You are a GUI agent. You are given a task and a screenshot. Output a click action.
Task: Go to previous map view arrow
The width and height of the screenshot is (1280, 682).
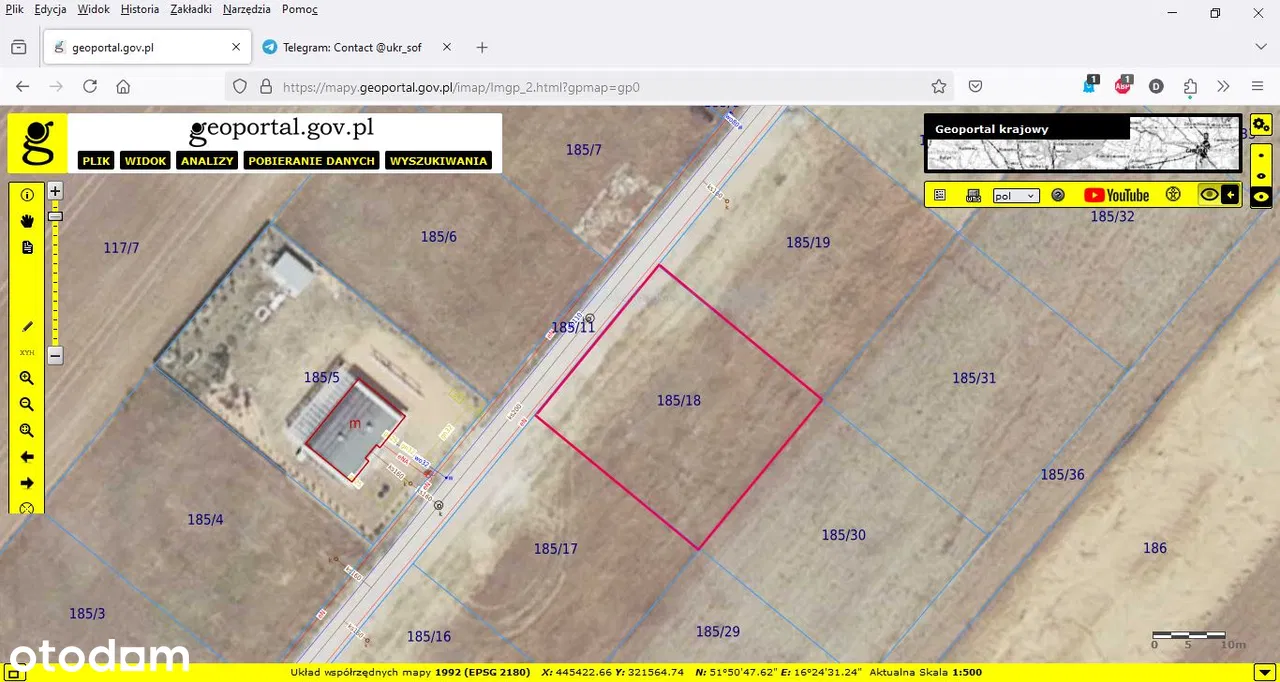[x=27, y=457]
